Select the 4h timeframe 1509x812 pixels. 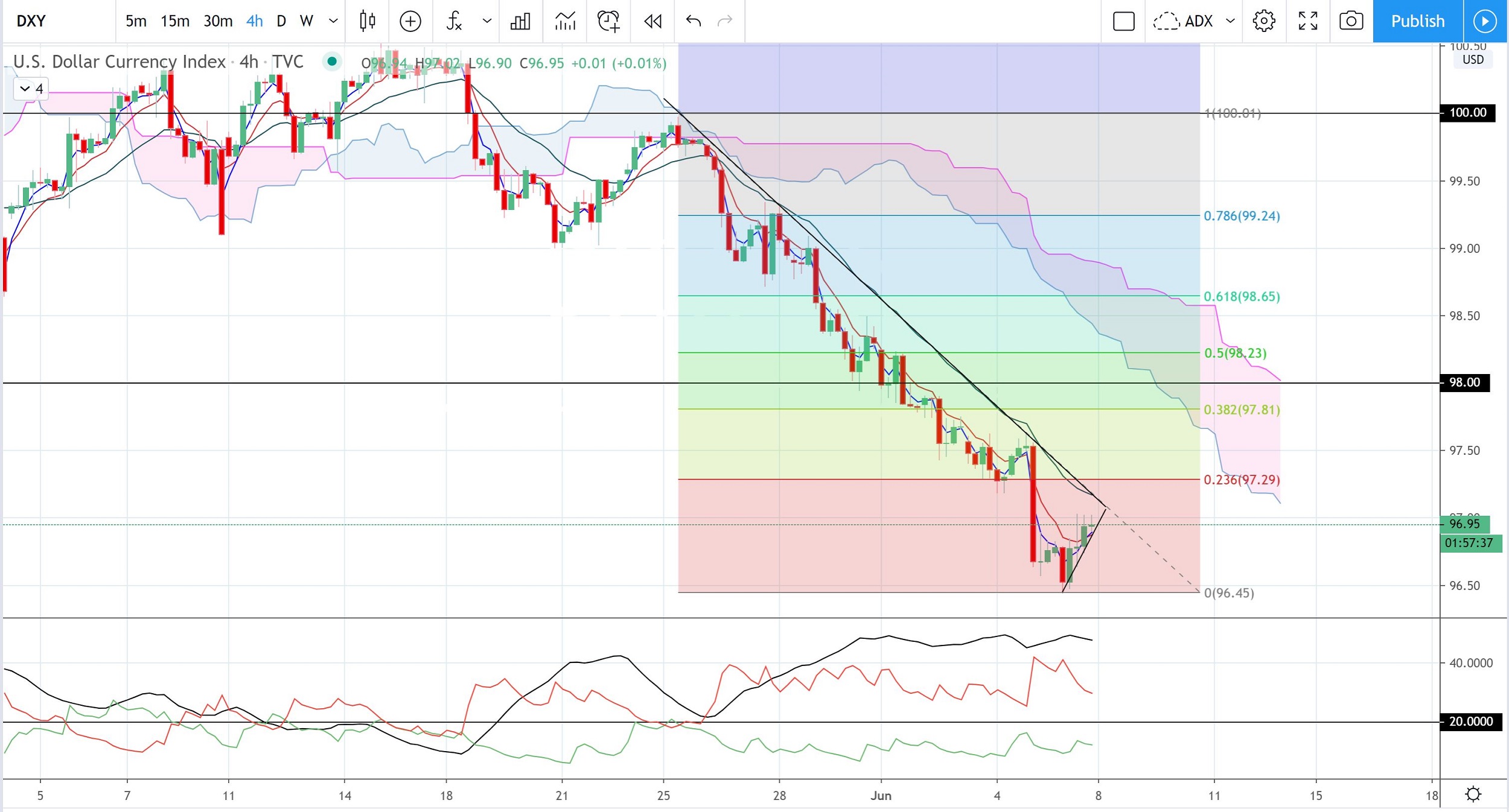point(254,21)
